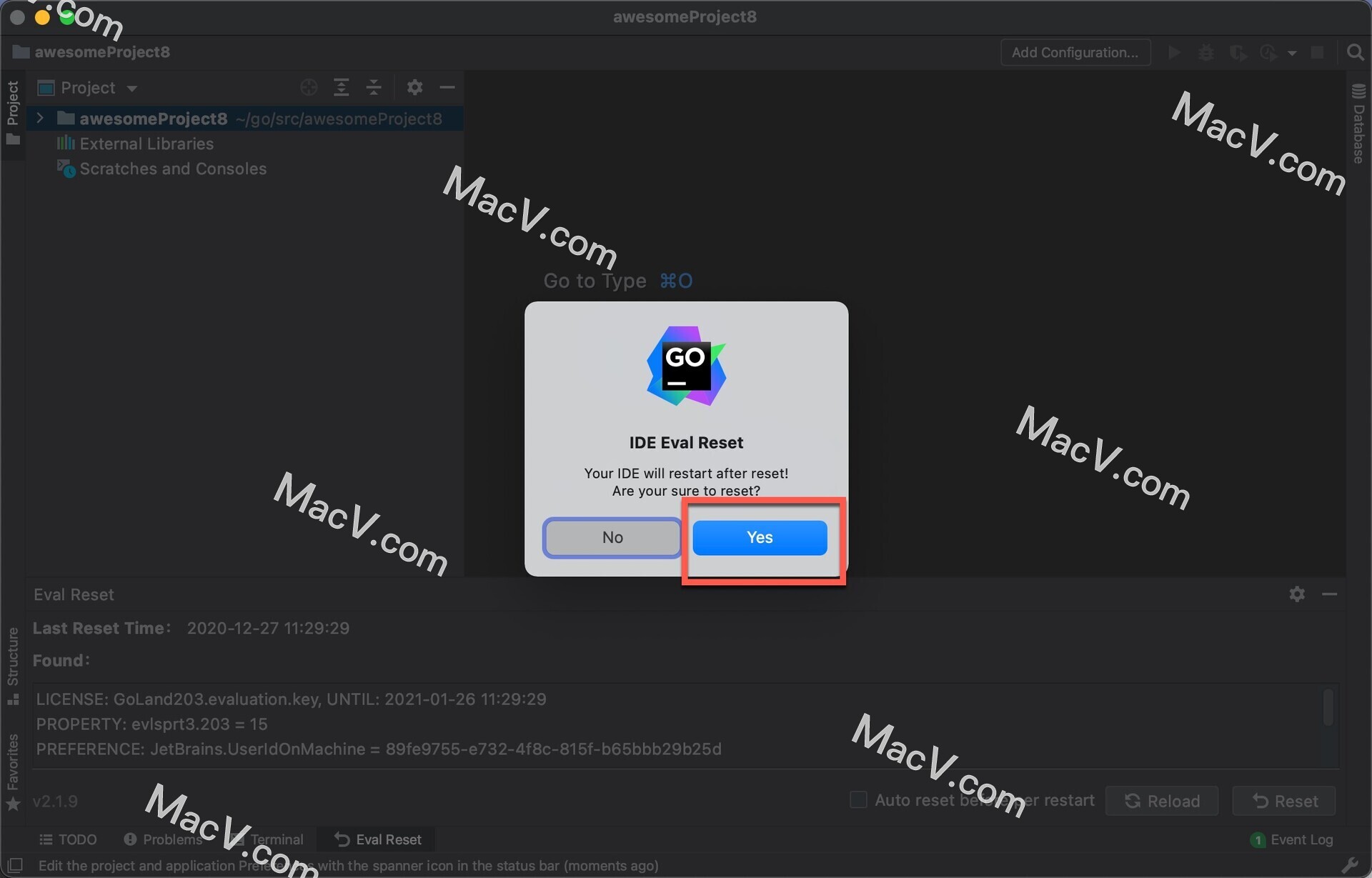The height and width of the screenshot is (878, 1372).
Task: Click the Collapse All icon in Project panel
Action: click(x=374, y=87)
